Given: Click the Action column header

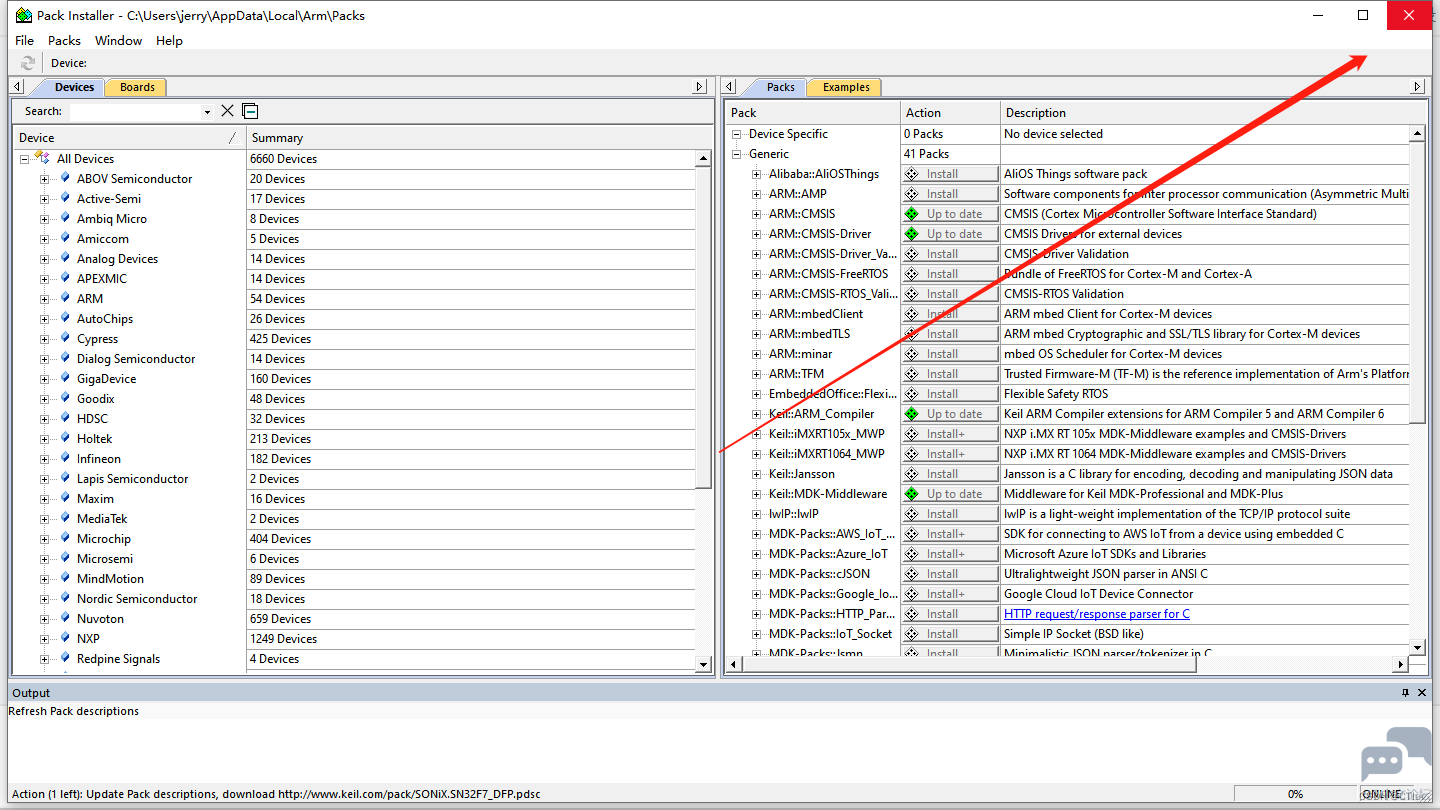Looking at the screenshot, I should tap(950, 113).
